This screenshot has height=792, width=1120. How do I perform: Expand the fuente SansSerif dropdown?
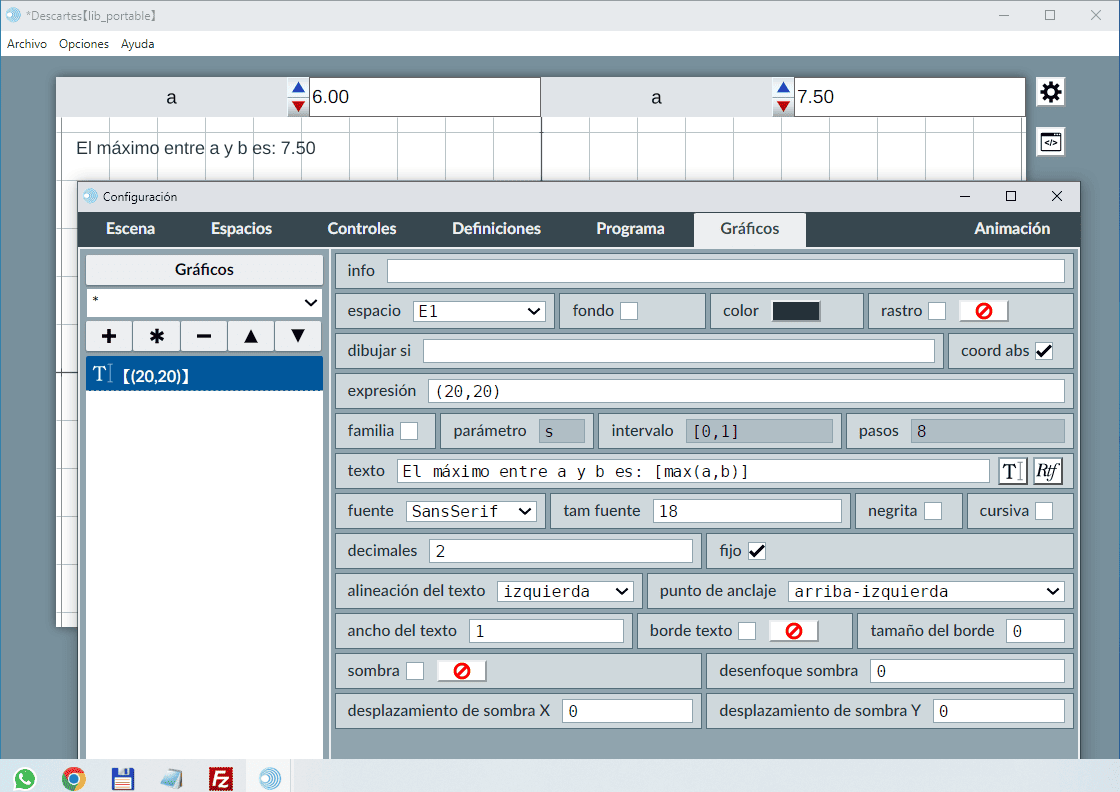click(471, 511)
